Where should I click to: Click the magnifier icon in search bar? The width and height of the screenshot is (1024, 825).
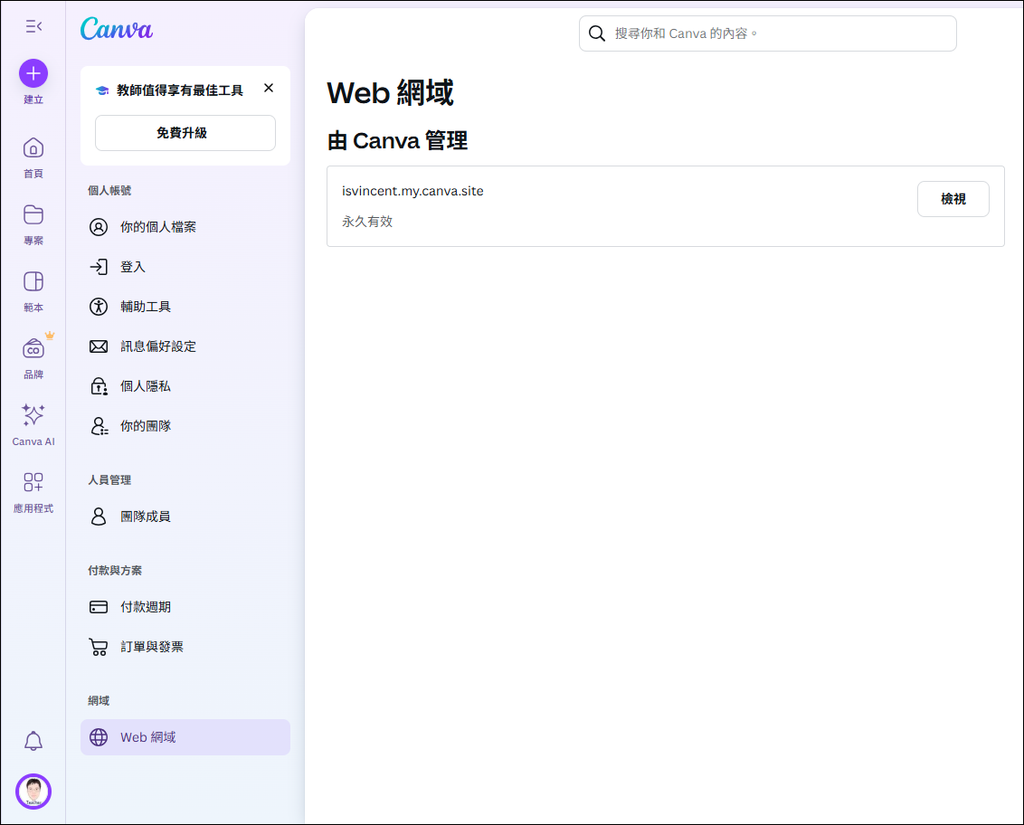(597, 33)
